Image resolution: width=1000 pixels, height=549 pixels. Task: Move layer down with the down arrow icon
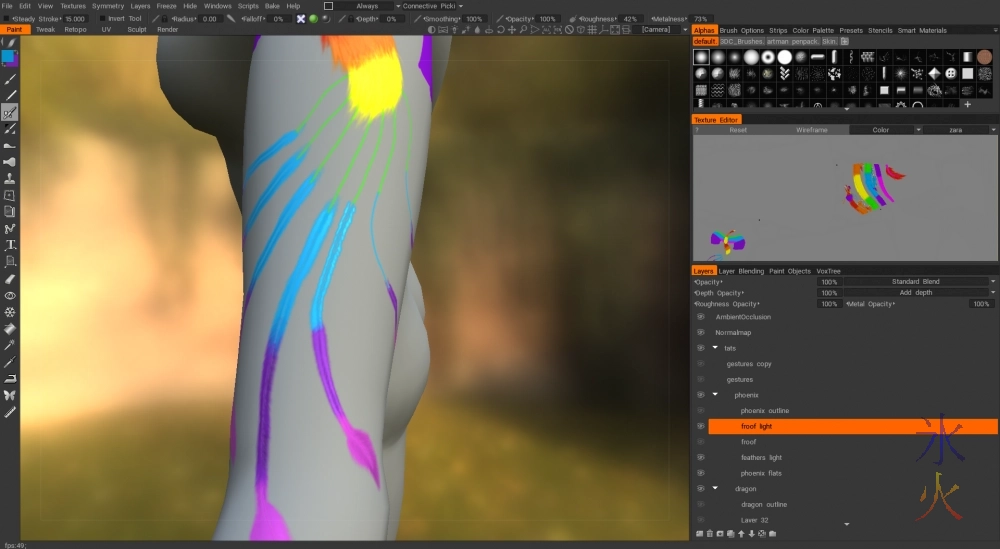pos(751,534)
